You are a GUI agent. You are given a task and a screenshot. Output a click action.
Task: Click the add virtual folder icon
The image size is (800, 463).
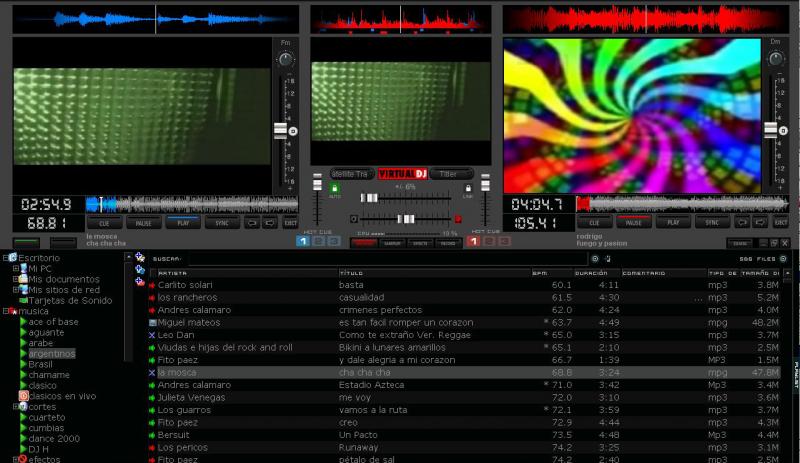tap(140, 270)
